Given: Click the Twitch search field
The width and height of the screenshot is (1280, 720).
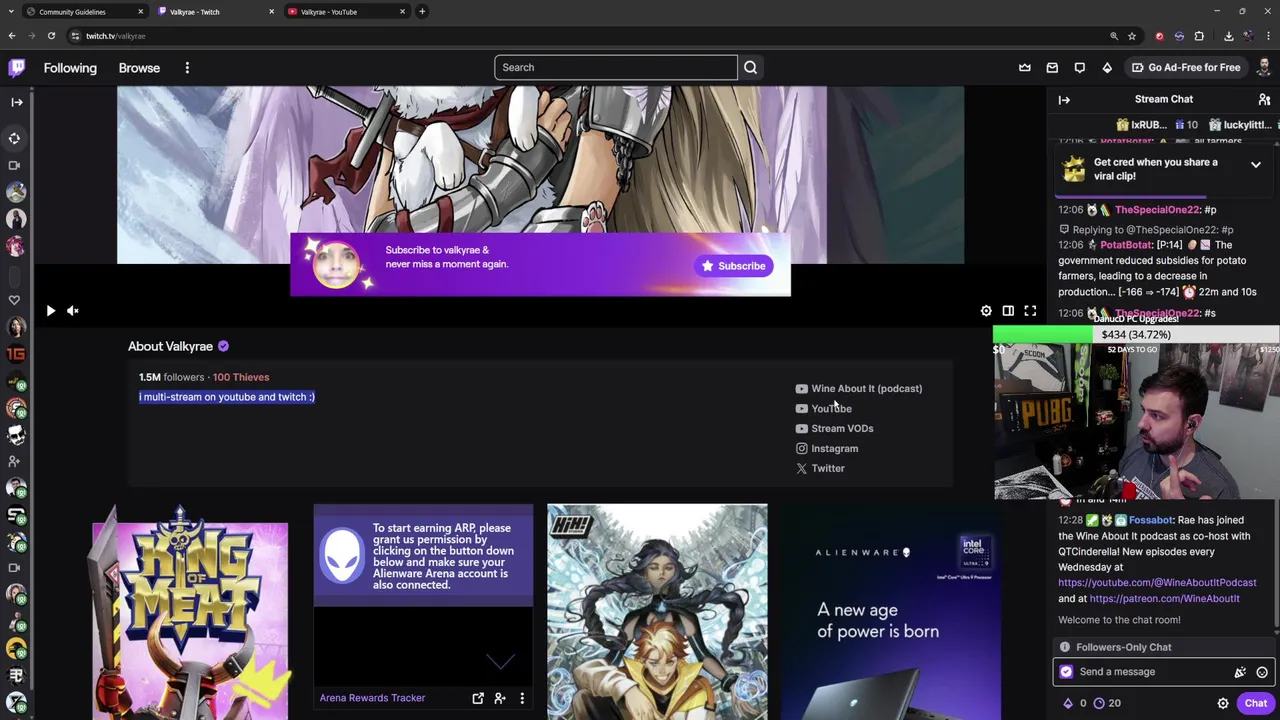Looking at the screenshot, I should pos(616,67).
